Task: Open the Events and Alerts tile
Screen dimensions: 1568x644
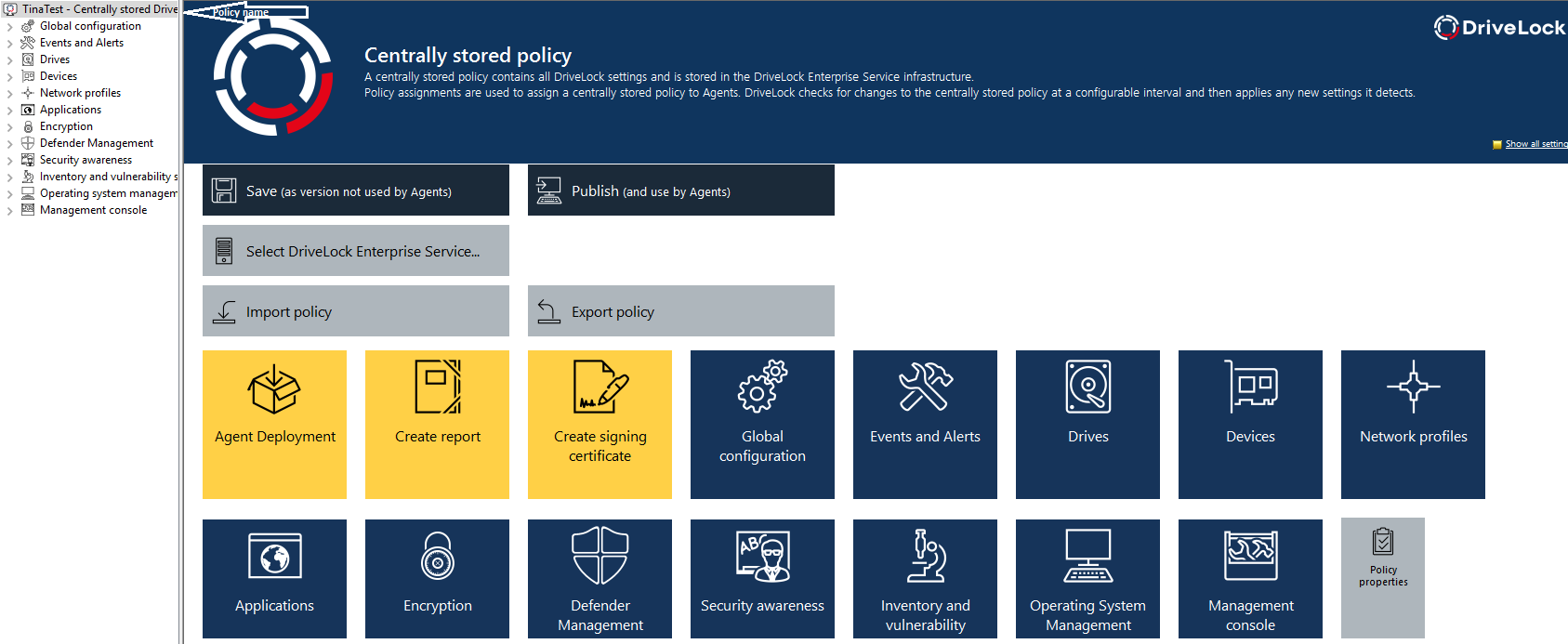Action: 925,424
